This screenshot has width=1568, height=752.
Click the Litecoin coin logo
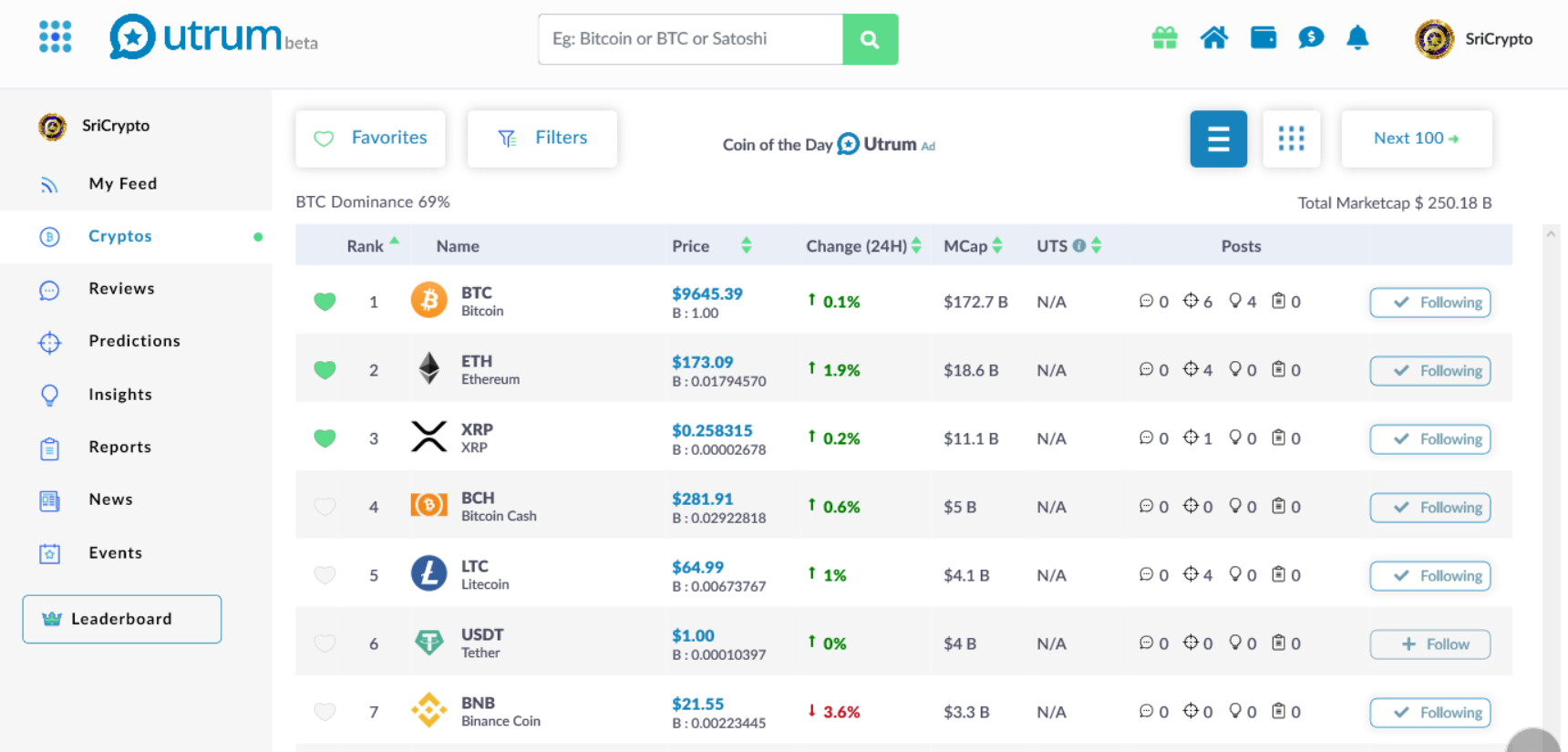(428, 573)
